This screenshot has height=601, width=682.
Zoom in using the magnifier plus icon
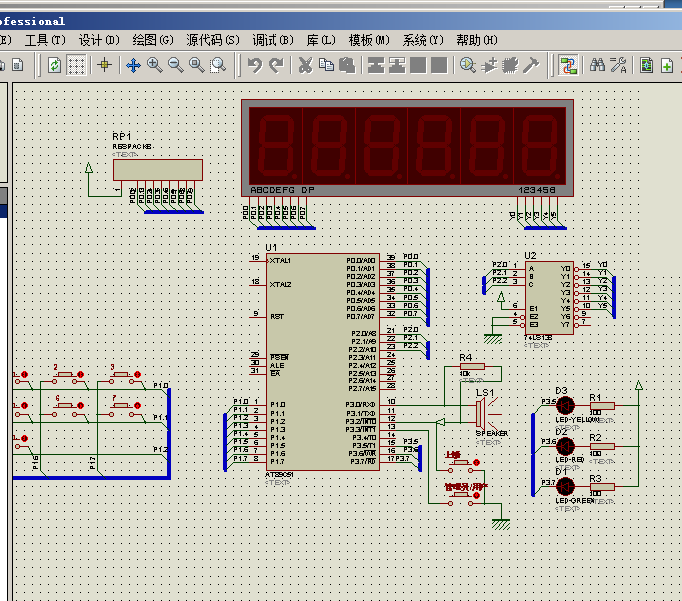click(x=154, y=65)
